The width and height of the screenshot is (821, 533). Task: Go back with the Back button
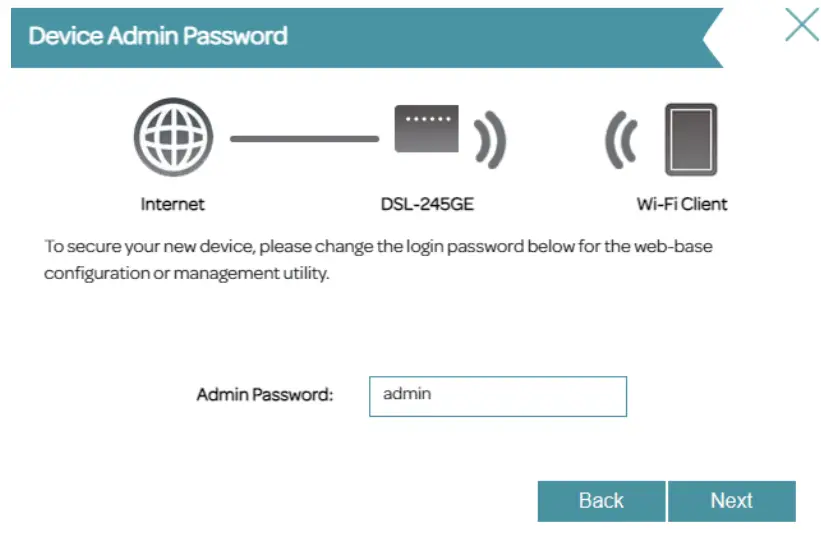(x=601, y=501)
